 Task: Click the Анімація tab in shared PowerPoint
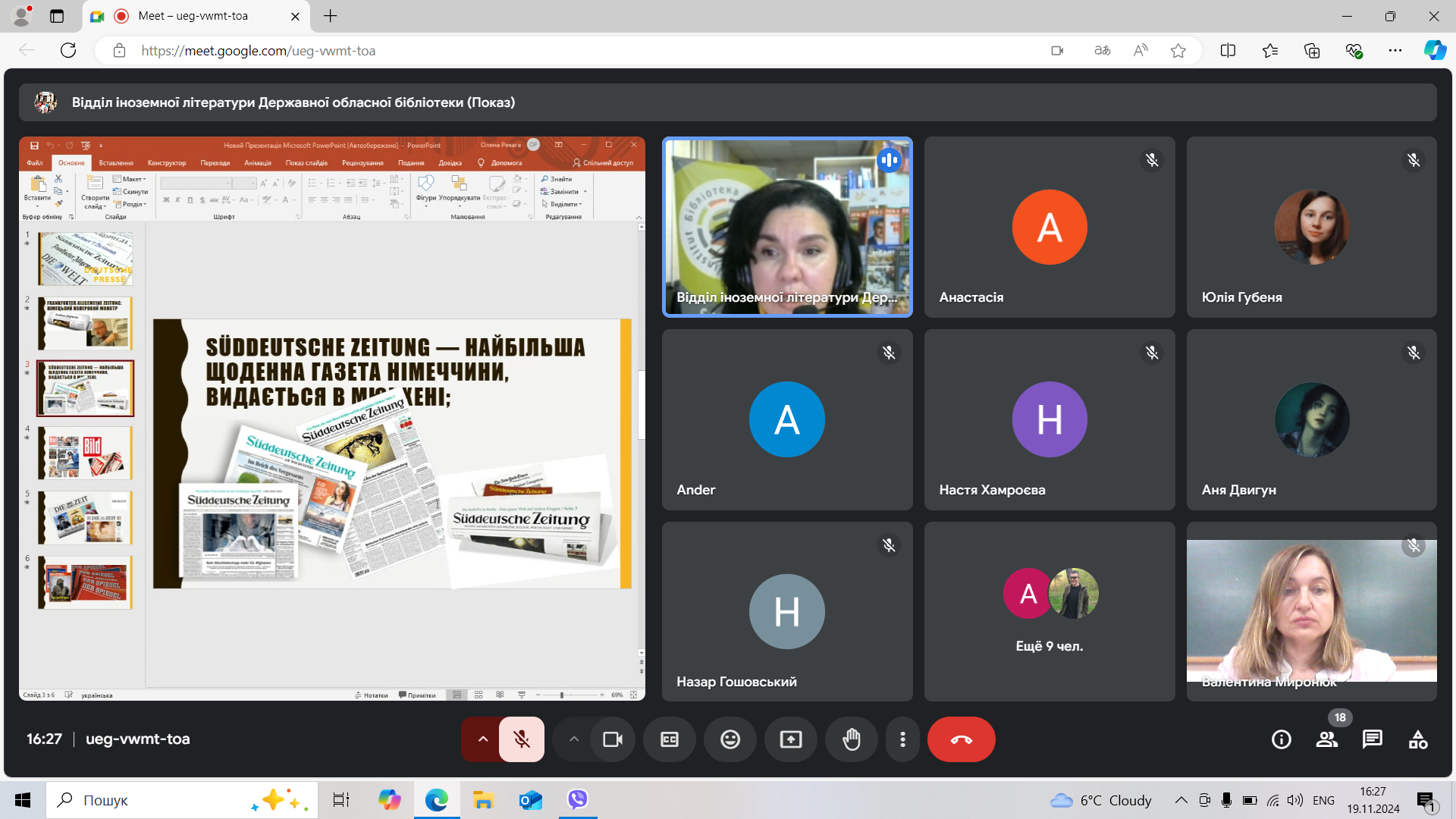click(x=258, y=163)
